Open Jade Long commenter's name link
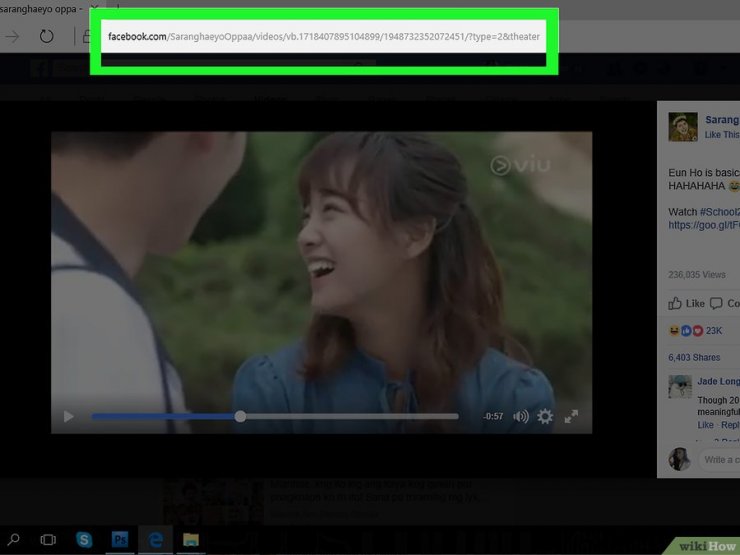740x555 pixels. (x=718, y=381)
